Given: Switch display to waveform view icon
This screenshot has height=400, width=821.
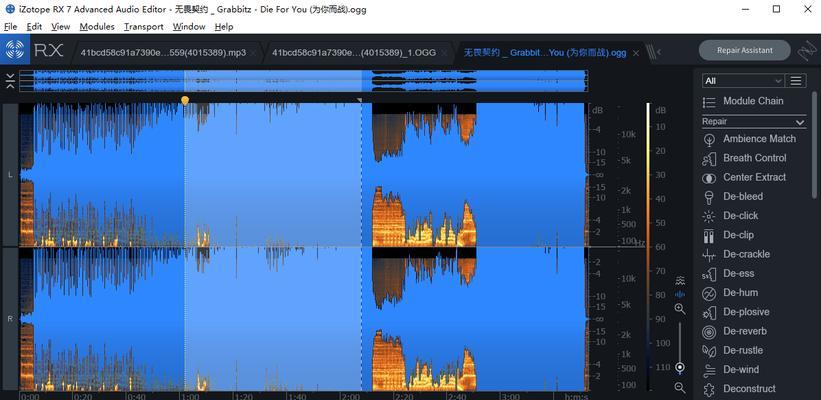Looking at the screenshot, I should click(680, 294).
